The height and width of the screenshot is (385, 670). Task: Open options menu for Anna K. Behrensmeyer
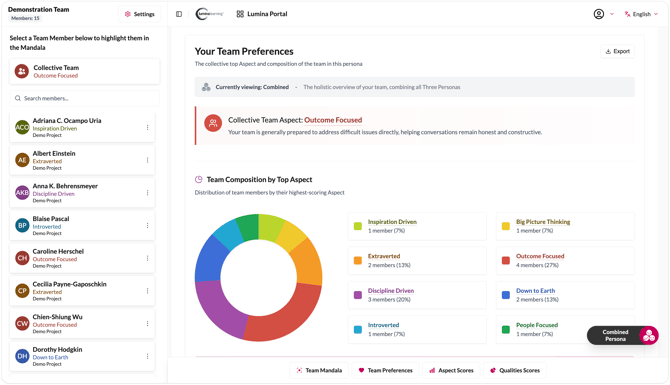point(147,193)
